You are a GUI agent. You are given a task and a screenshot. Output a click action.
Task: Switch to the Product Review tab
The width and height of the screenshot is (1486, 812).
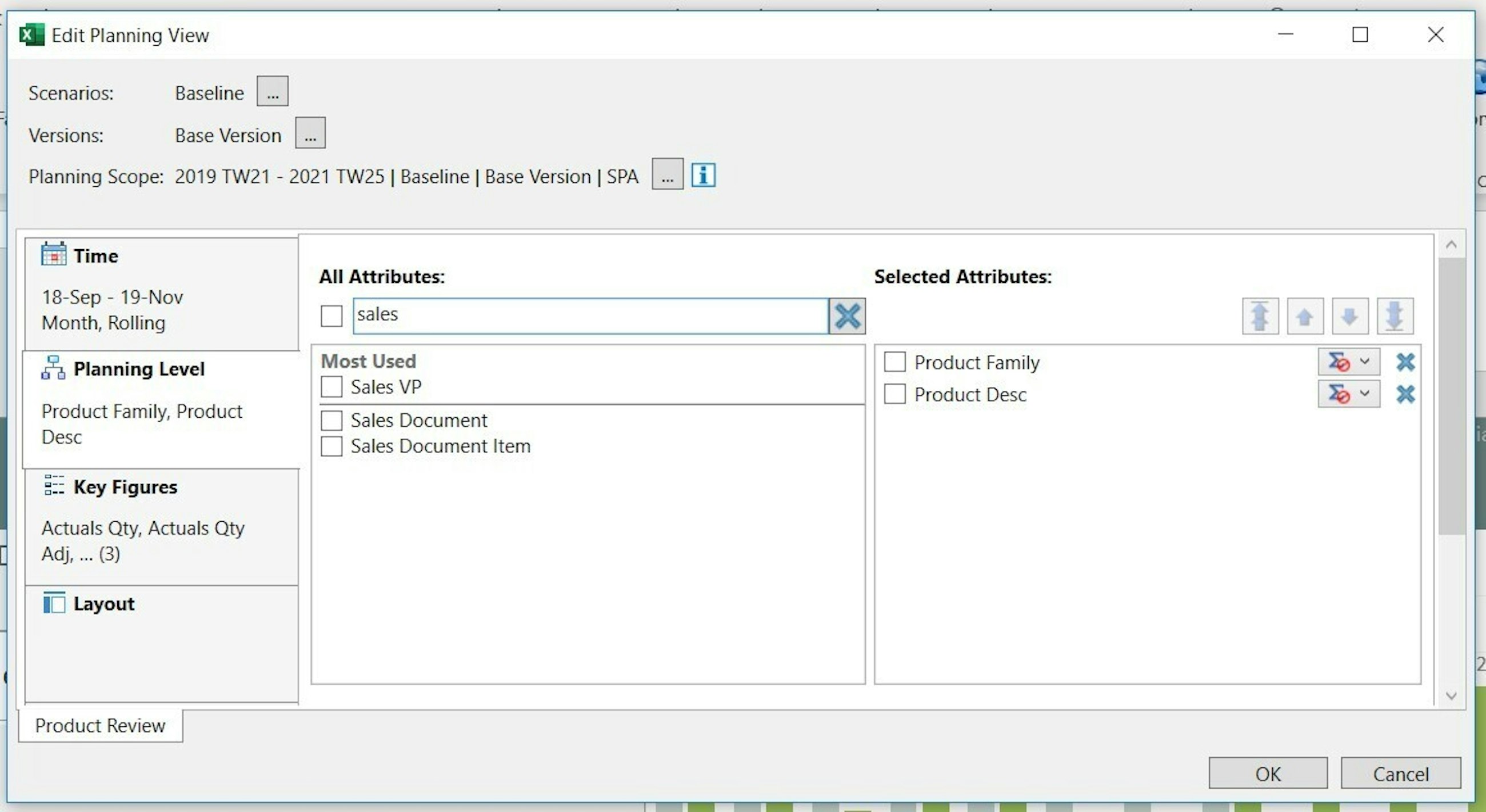(x=99, y=726)
